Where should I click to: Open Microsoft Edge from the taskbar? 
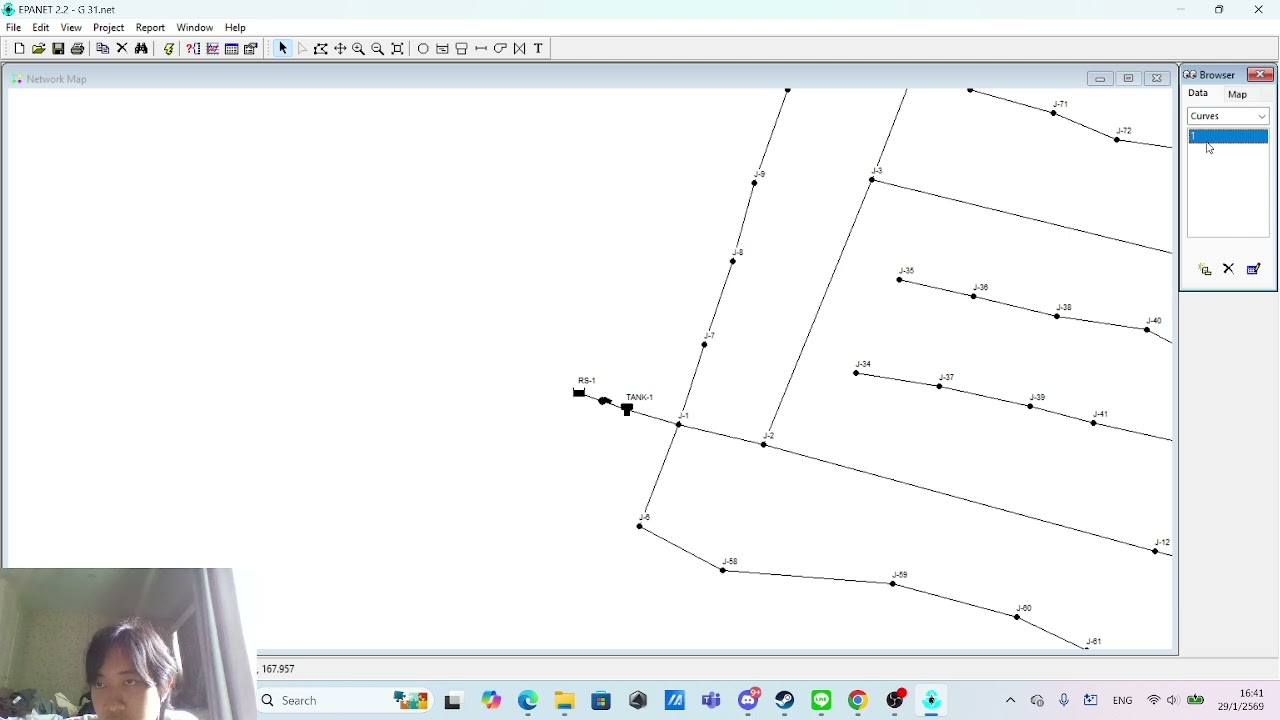pos(527,700)
